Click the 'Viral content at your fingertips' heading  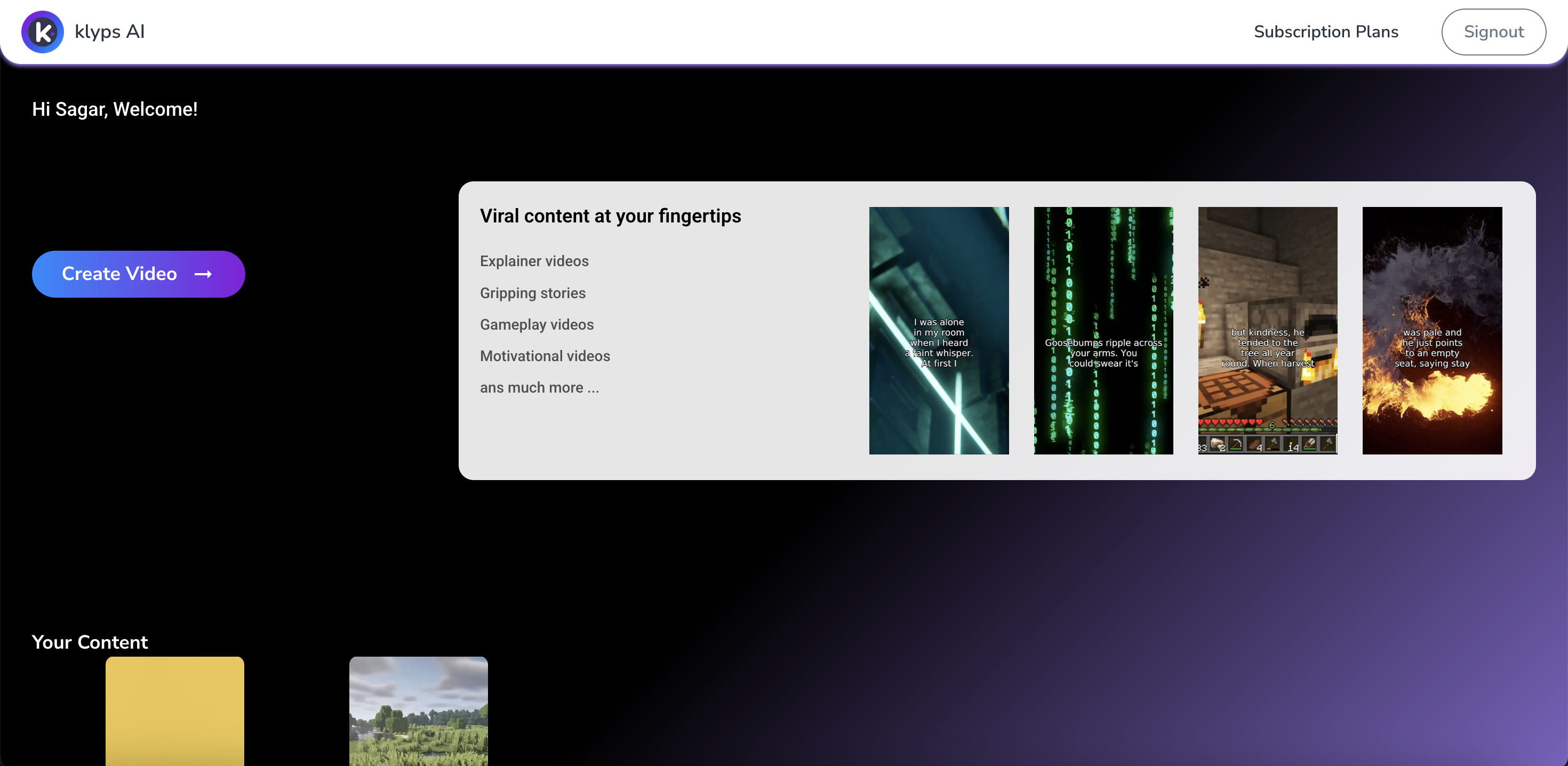pyautogui.click(x=610, y=216)
